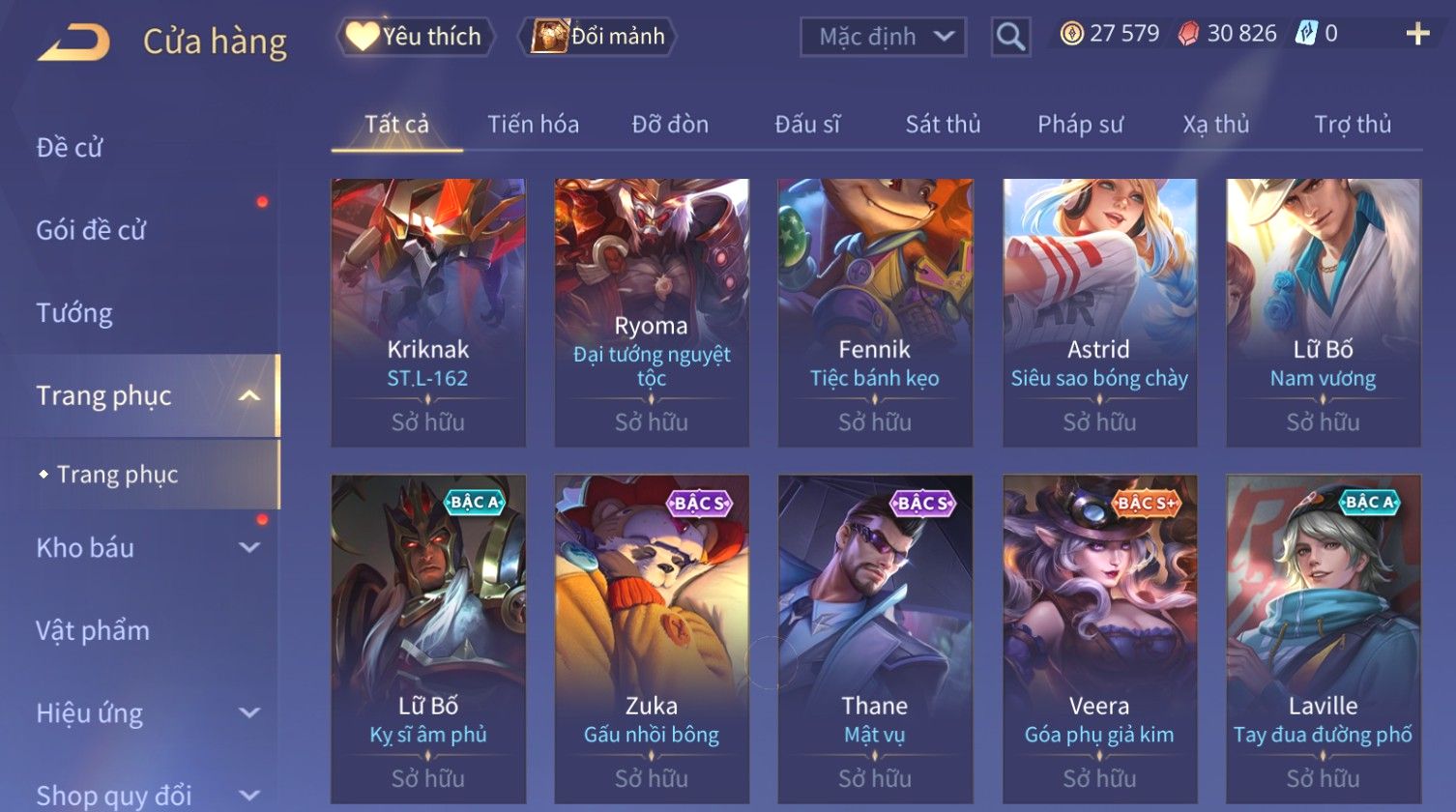This screenshot has width=1456, height=812.
Task: Open the Kriknak ST.L-162 skin card
Action: tap(428, 312)
